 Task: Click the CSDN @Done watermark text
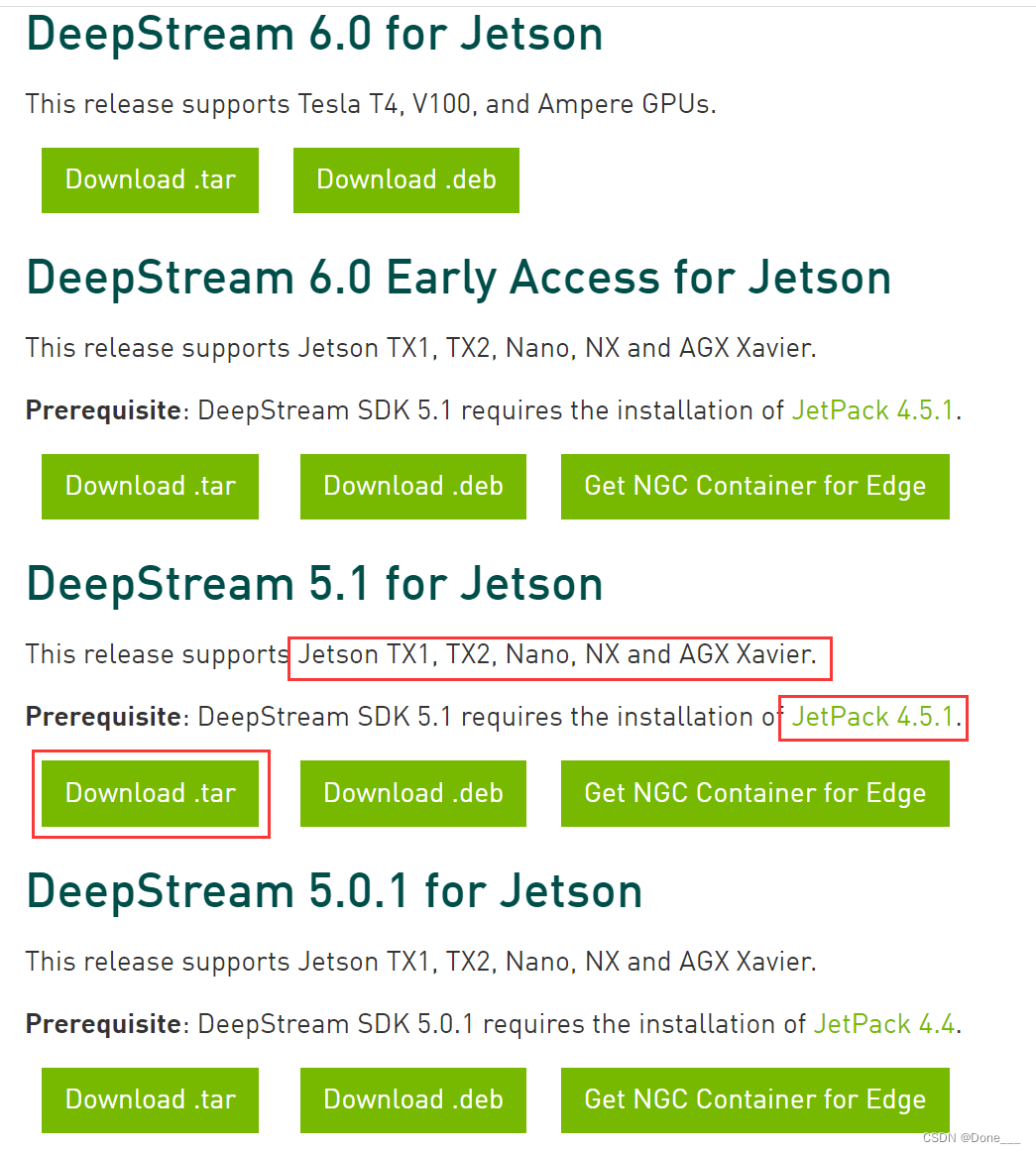[x=973, y=1139]
